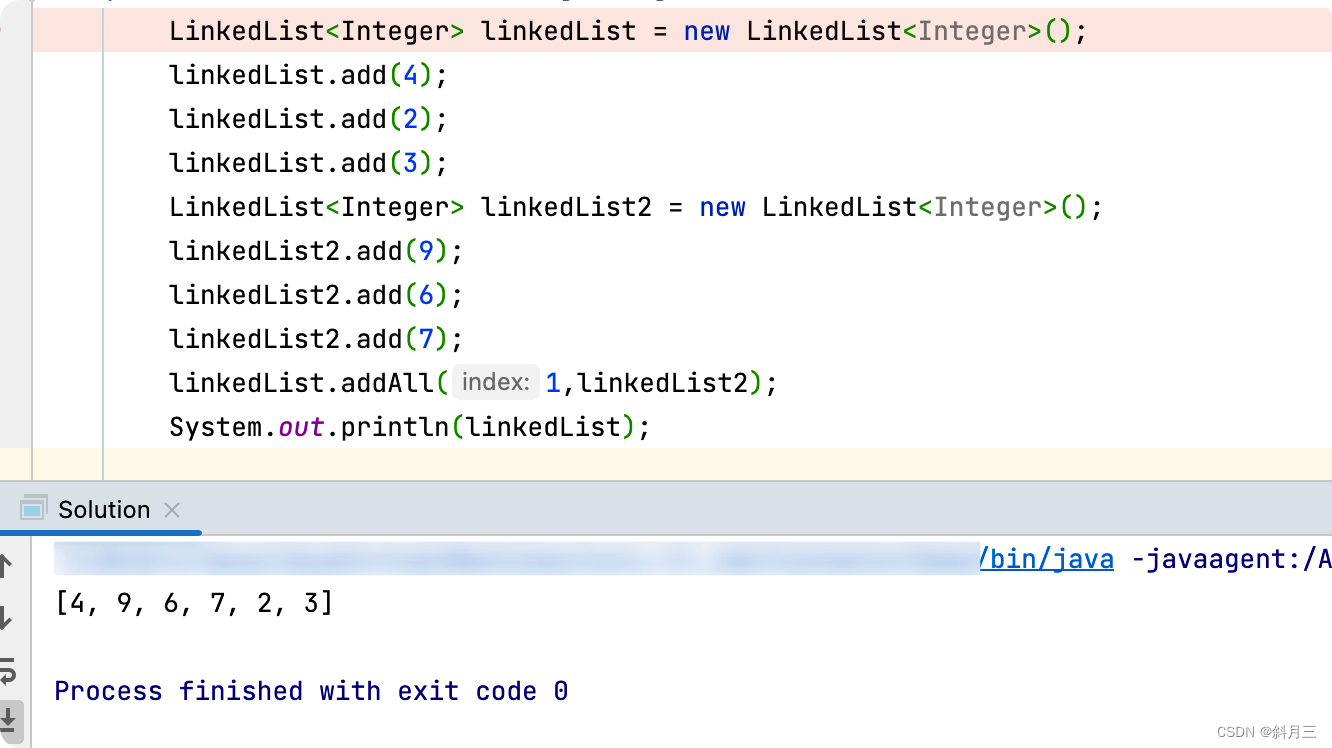Place cursor on linkedList2.add(7) line

316,339
